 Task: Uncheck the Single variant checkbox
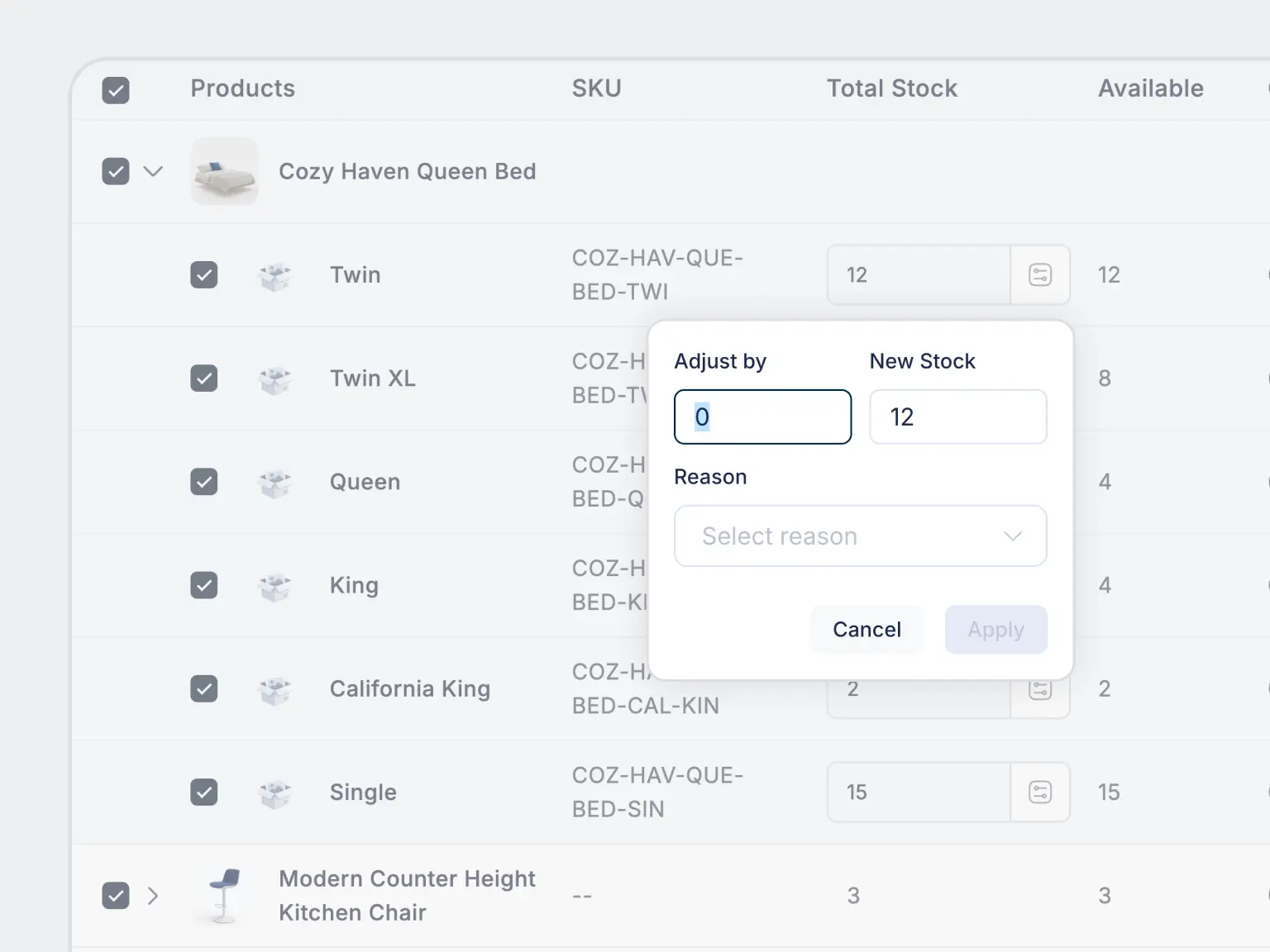[204, 792]
